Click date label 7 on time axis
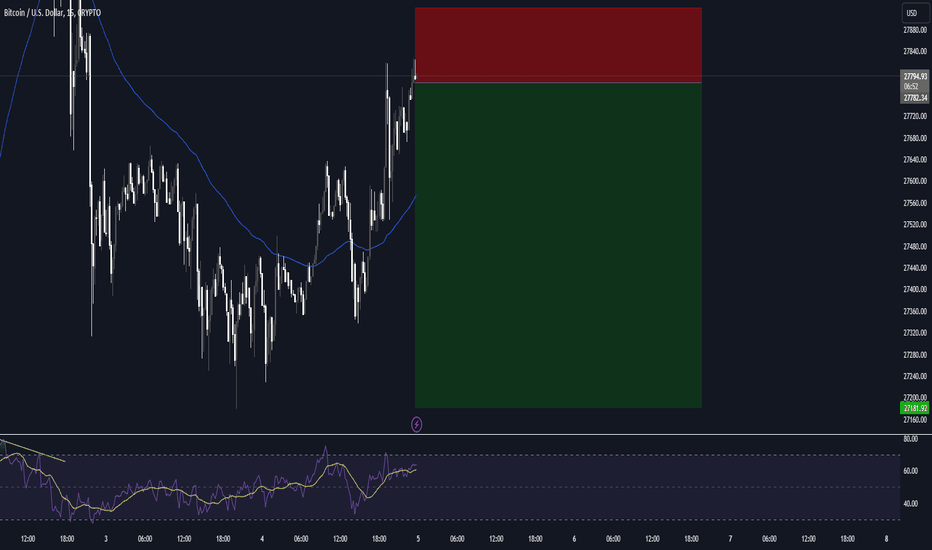Viewport: 932px width, 550px height. pyautogui.click(x=730, y=539)
